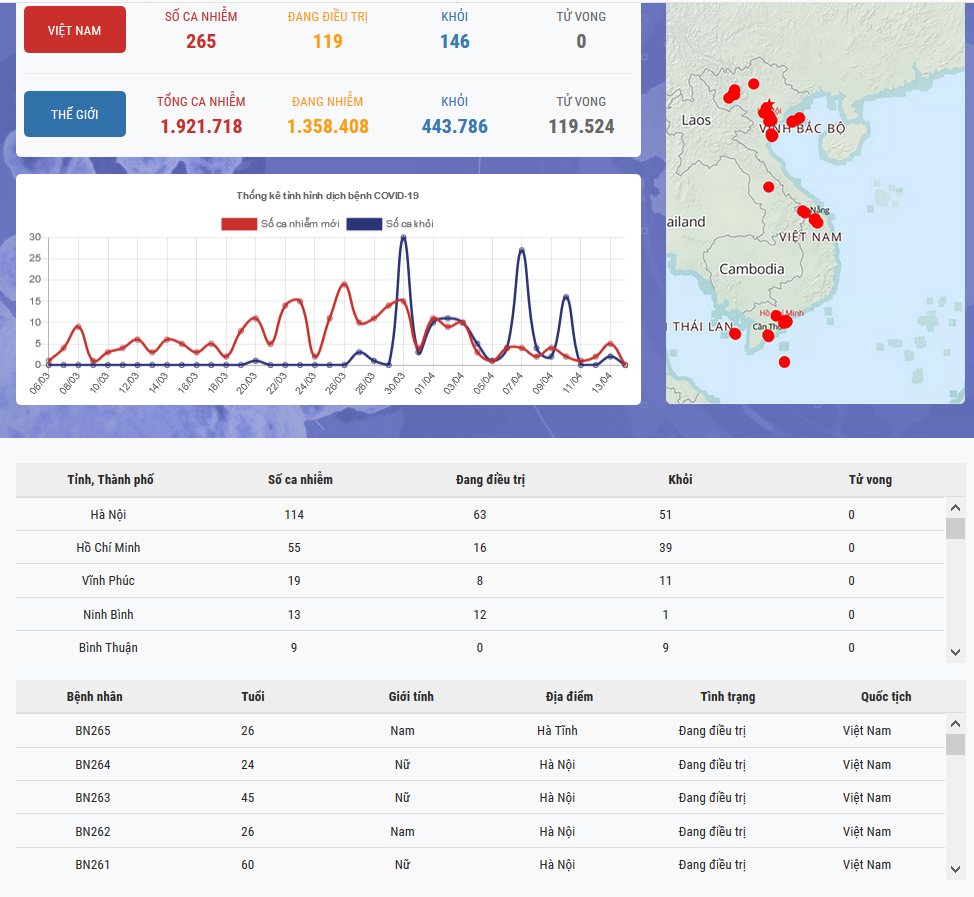This screenshot has height=897, width=974.
Task: Select the red map marker left of Cần Thơ
Action: point(736,333)
